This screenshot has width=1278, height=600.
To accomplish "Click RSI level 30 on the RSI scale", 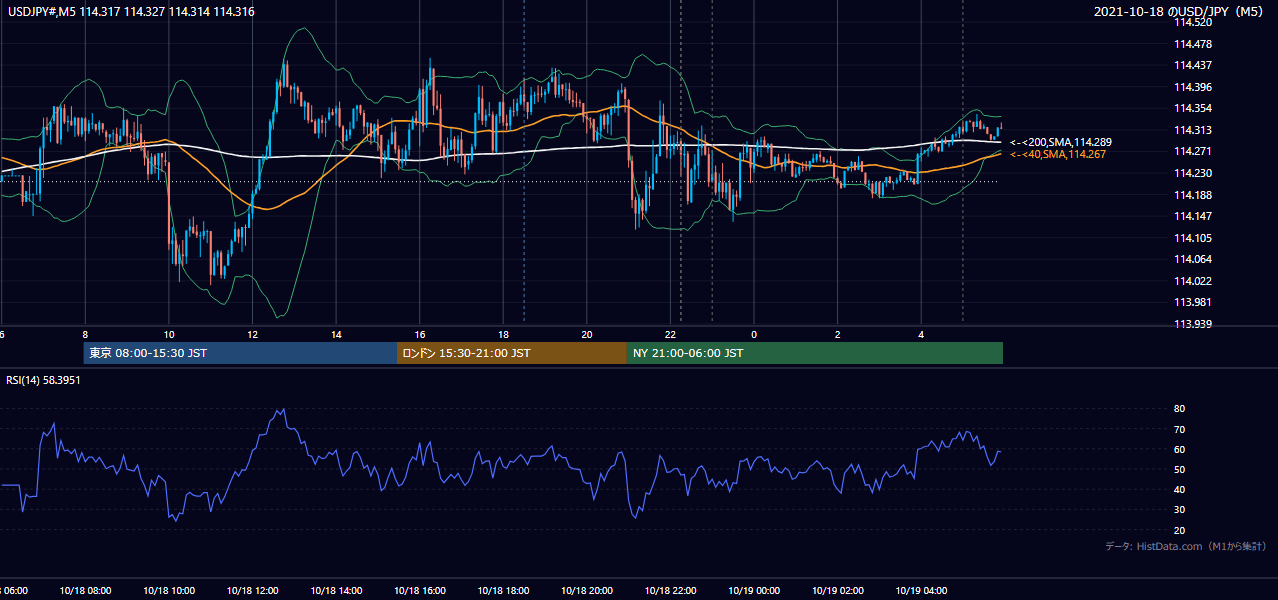I will tap(1179, 510).
